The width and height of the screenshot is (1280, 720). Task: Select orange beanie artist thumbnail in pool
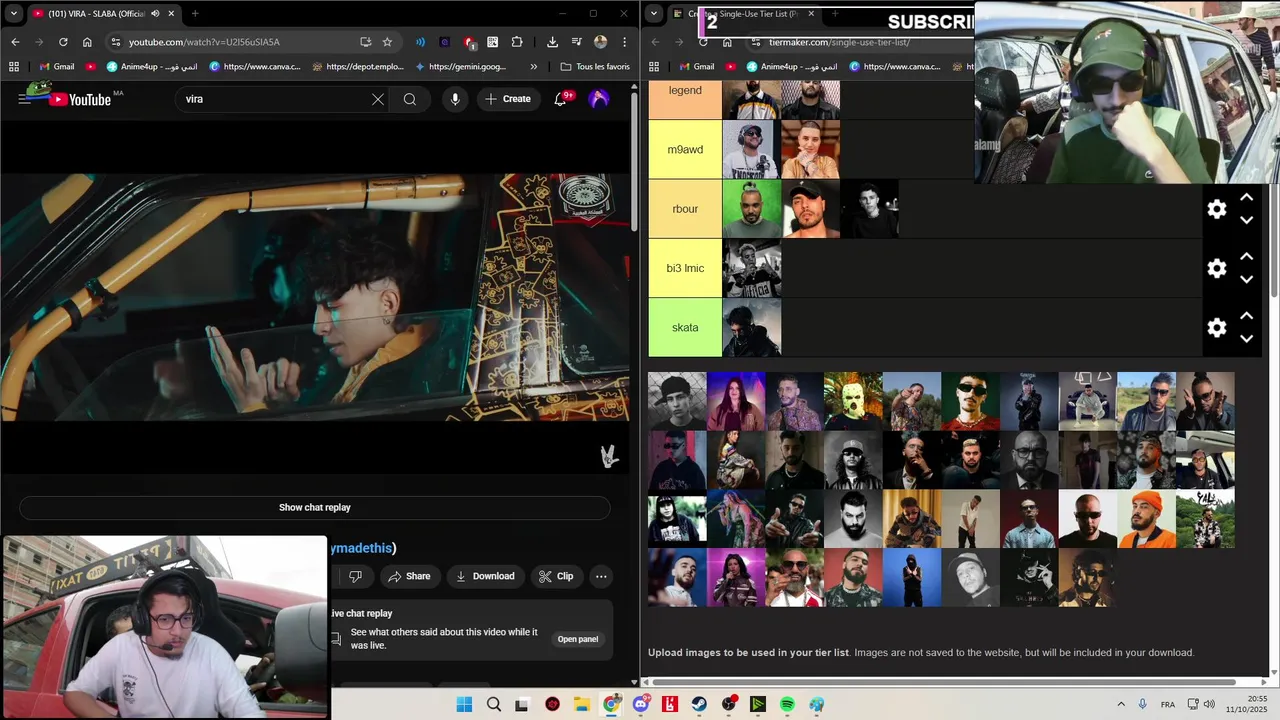click(x=1147, y=518)
